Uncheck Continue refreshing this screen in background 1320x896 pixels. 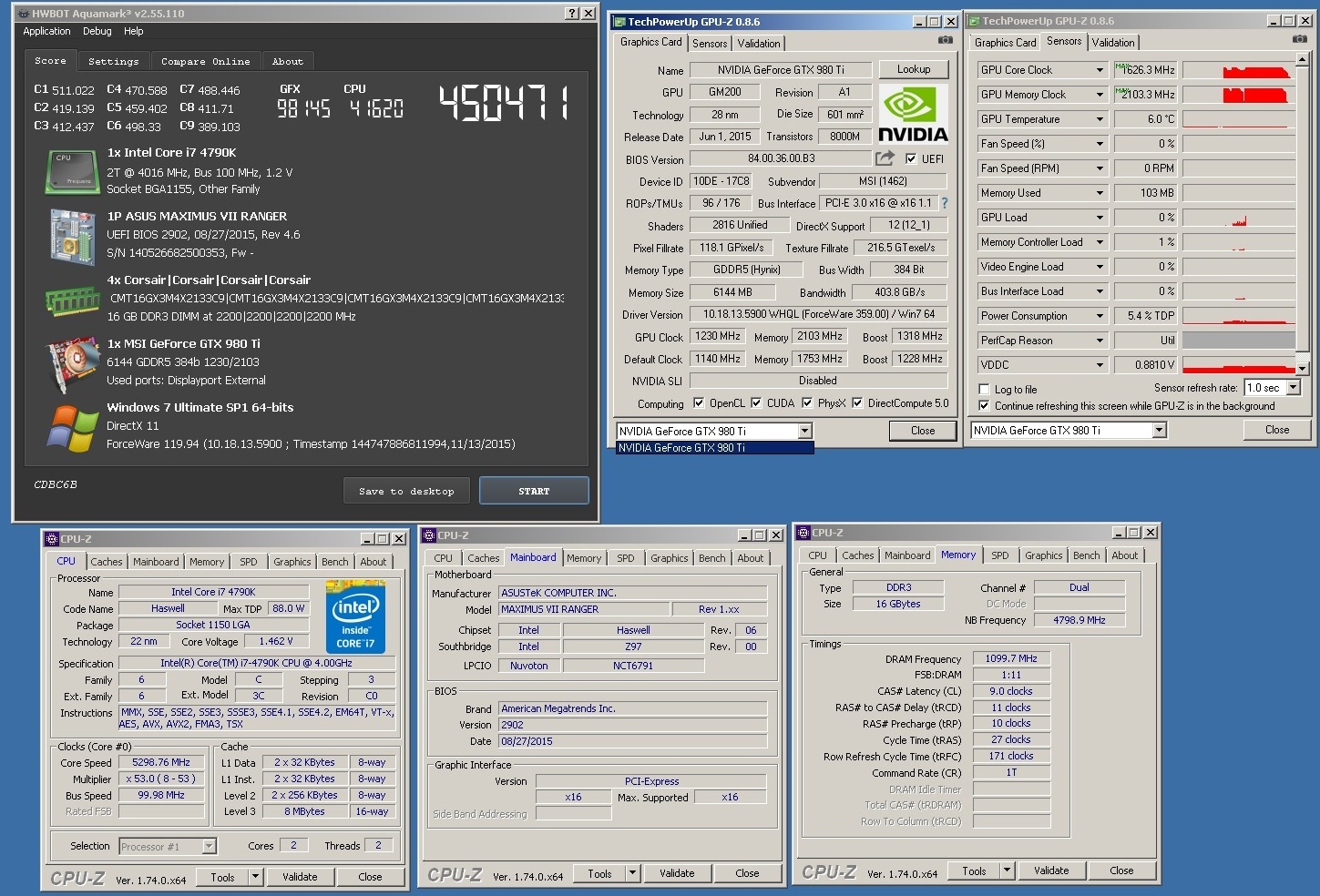(x=984, y=405)
